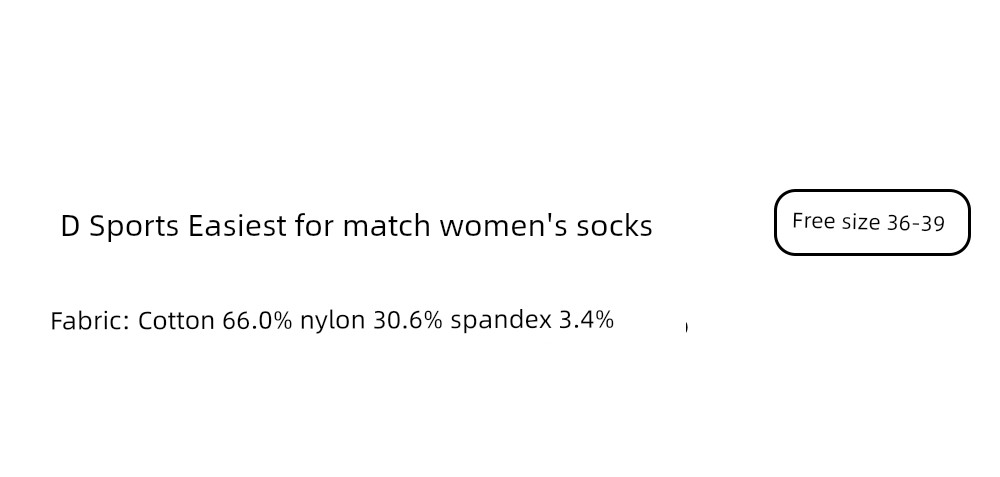Click the letter D at title start

pos(70,226)
